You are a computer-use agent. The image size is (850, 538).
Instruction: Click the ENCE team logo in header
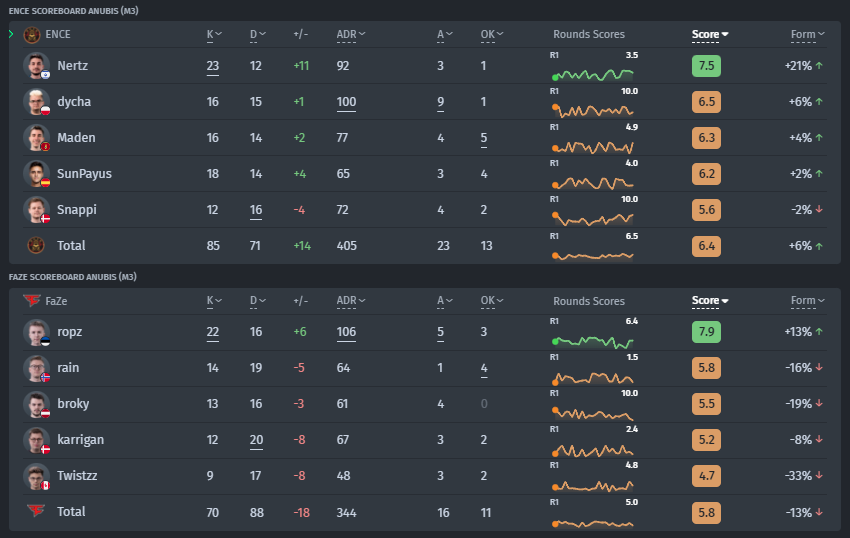(x=32, y=35)
